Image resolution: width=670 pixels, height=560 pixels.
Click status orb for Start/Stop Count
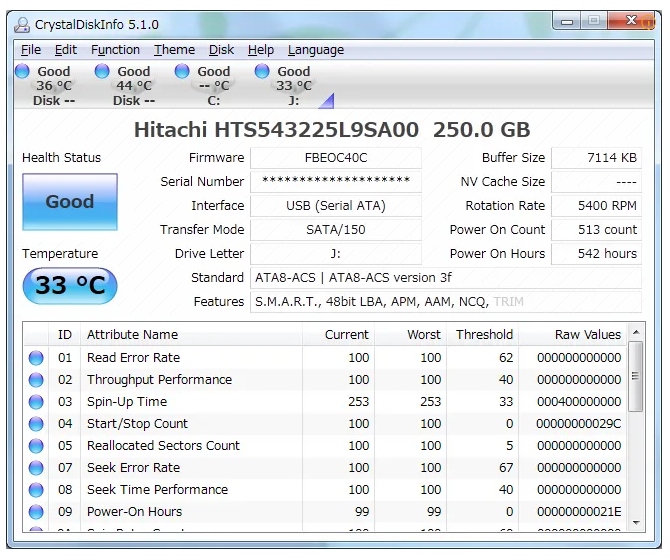[x=36, y=424]
